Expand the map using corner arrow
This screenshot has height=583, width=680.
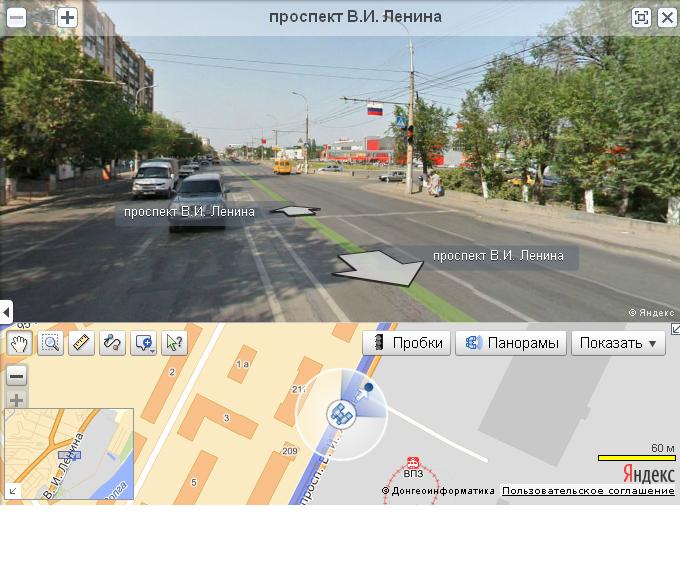click(x=675, y=329)
